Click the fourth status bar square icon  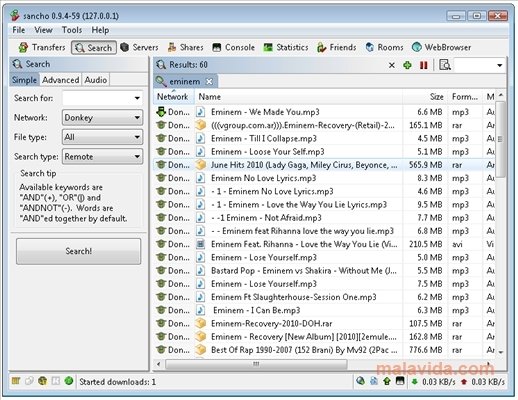[56, 381]
